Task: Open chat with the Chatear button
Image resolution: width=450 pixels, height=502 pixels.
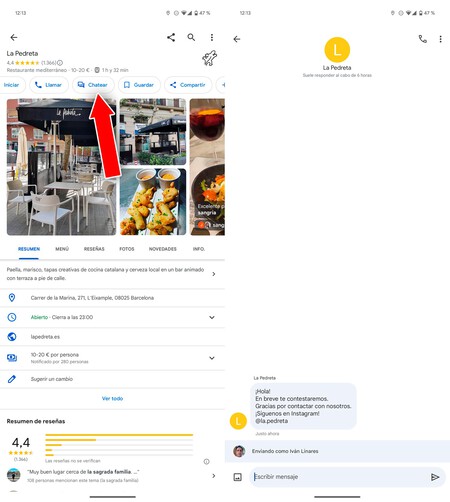Action: [x=93, y=85]
